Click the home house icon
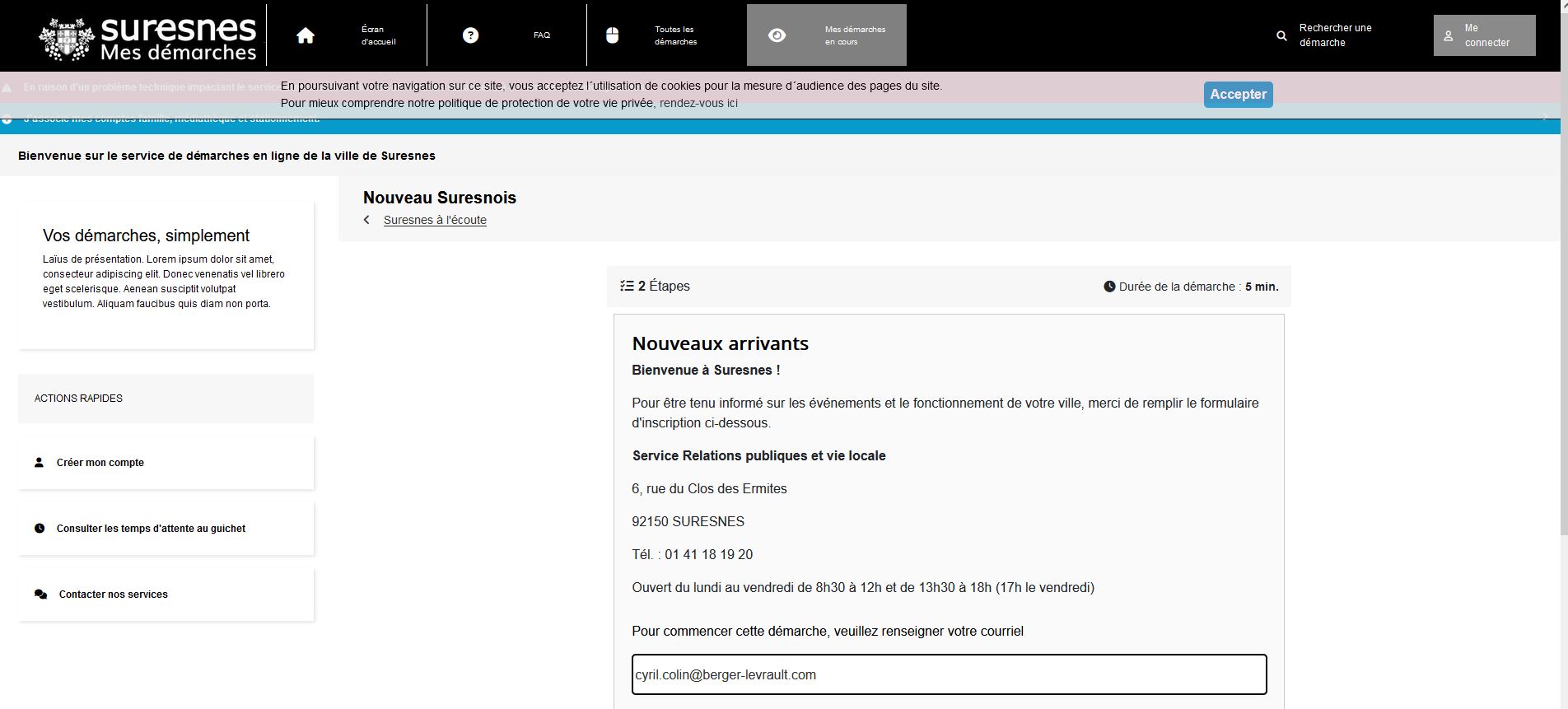This screenshot has width=1568, height=709. (x=306, y=35)
